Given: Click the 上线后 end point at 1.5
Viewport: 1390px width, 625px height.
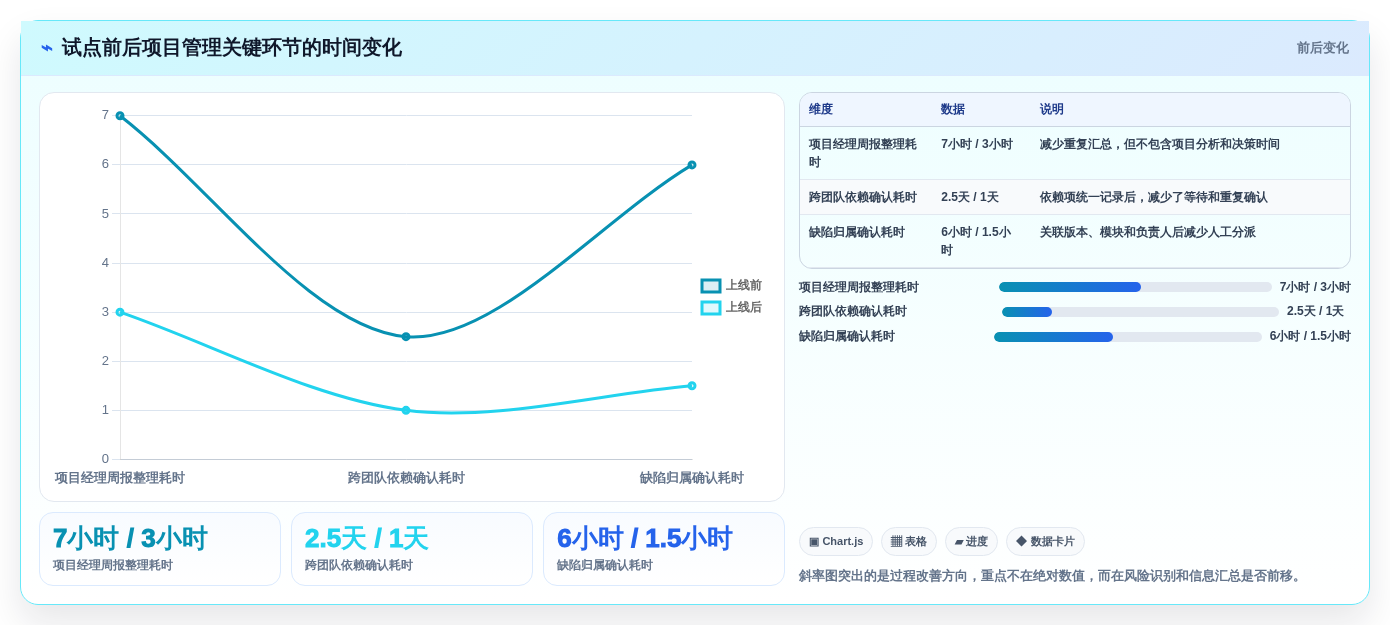Looking at the screenshot, I should 692,386.
